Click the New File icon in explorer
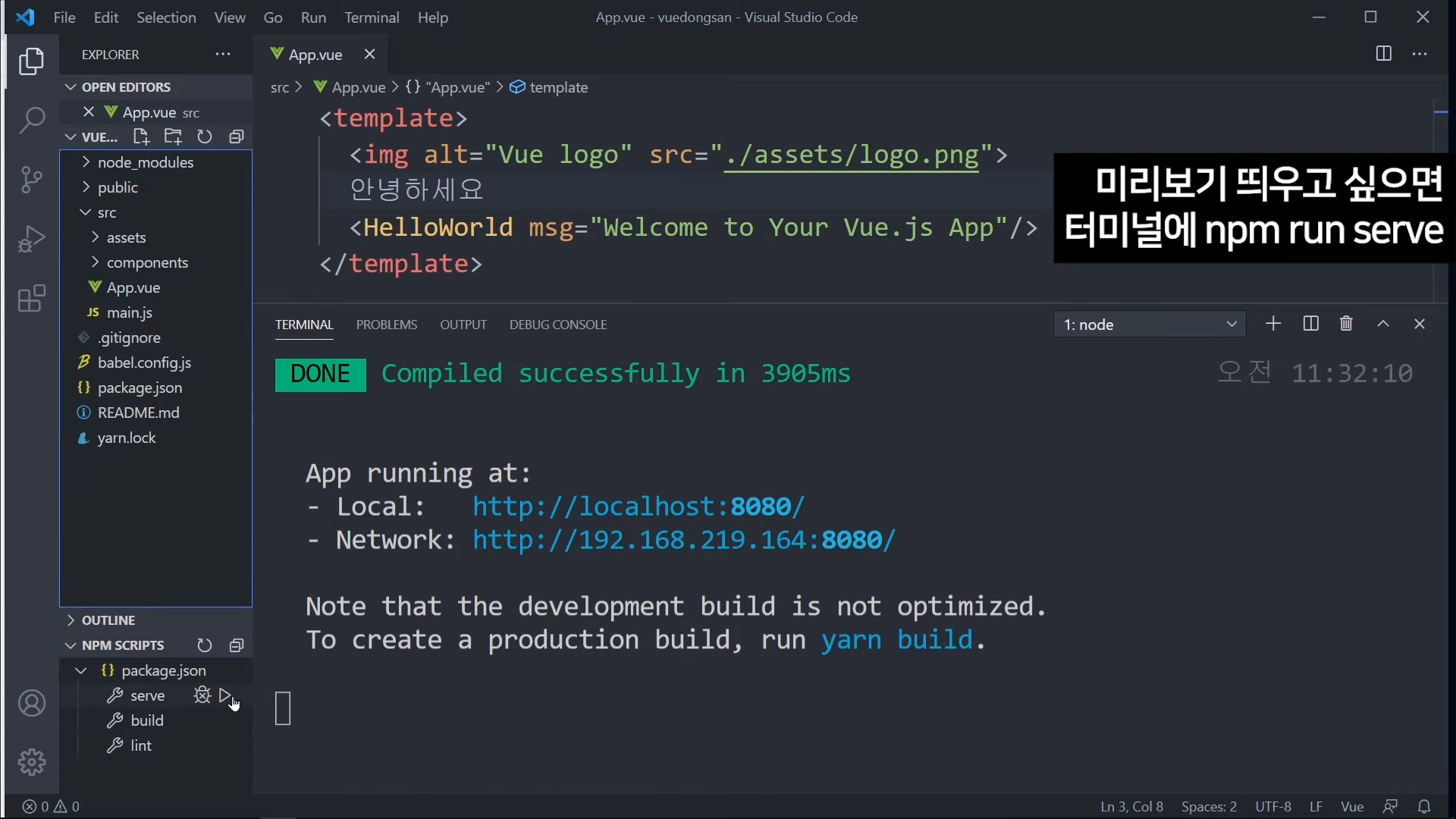 (141, 136)
